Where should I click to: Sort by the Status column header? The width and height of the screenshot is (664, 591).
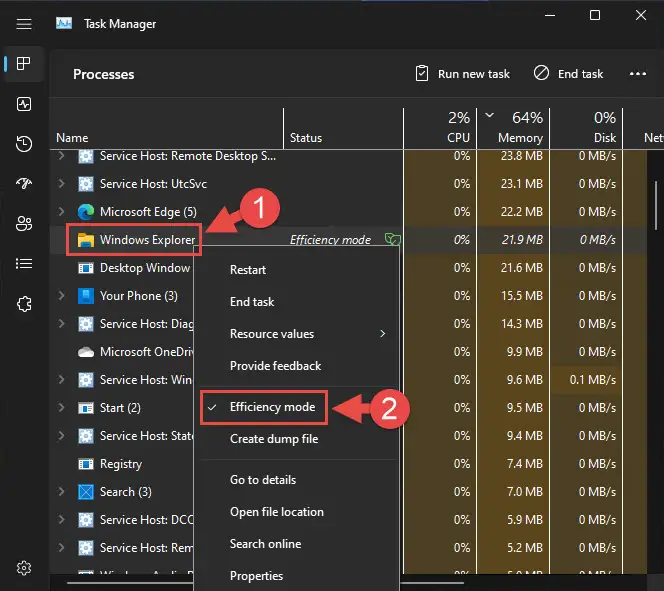343,129
